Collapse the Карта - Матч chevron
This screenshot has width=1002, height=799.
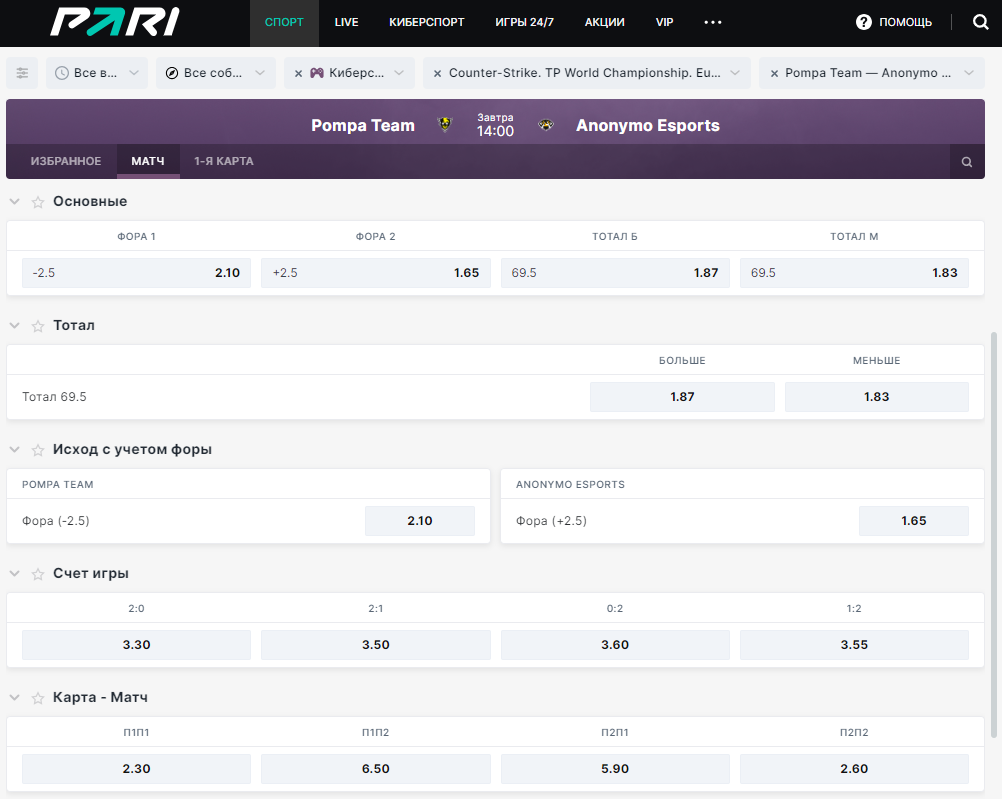[x=15, y=697]
